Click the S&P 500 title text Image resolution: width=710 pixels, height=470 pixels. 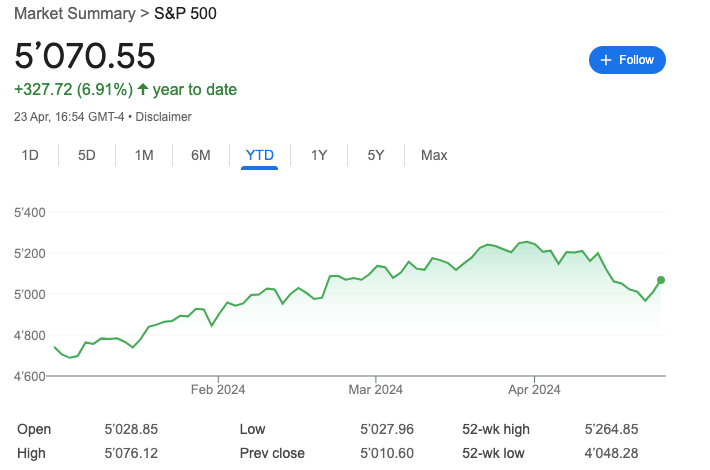click(185, 13)
